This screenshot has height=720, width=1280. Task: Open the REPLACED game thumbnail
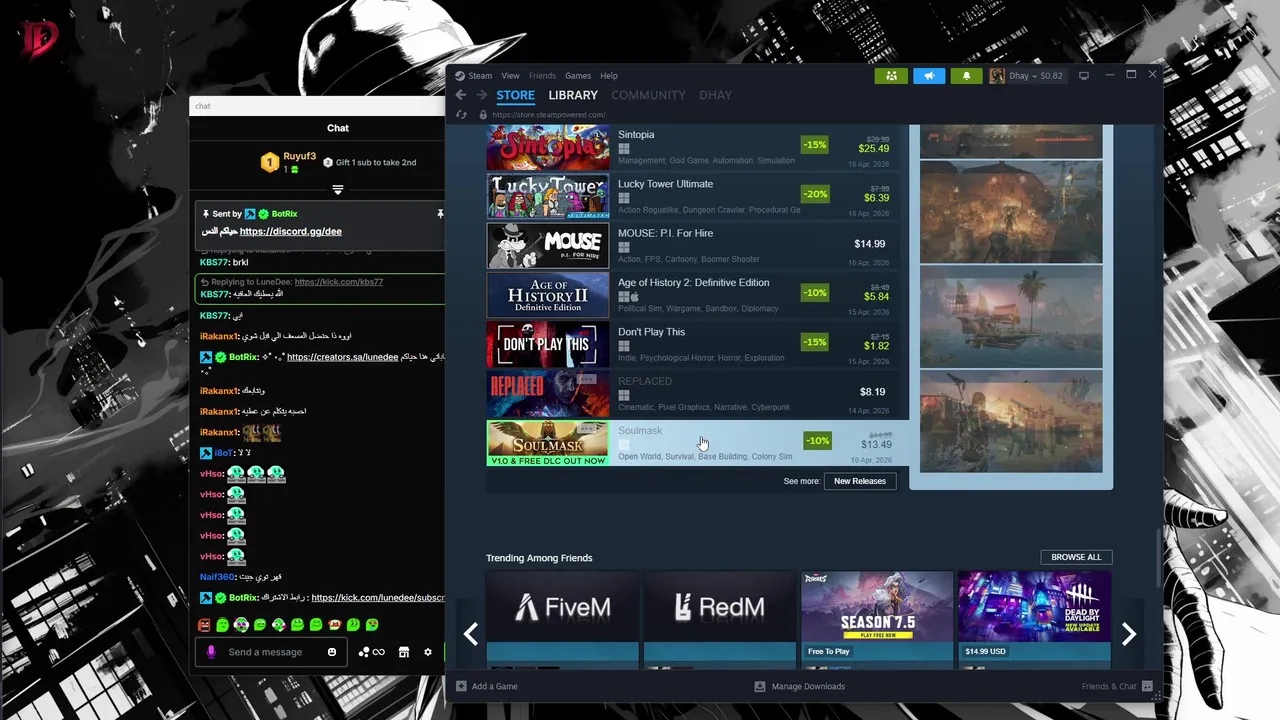tap(547, 393)
